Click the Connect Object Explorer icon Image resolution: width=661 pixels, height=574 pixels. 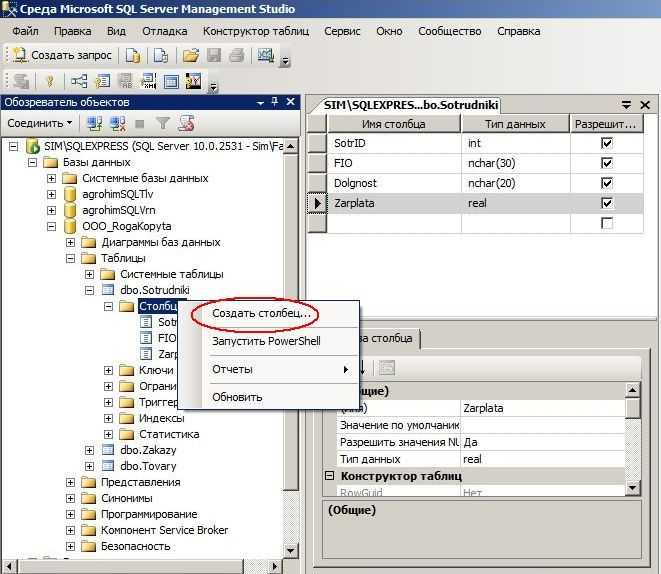94,124
